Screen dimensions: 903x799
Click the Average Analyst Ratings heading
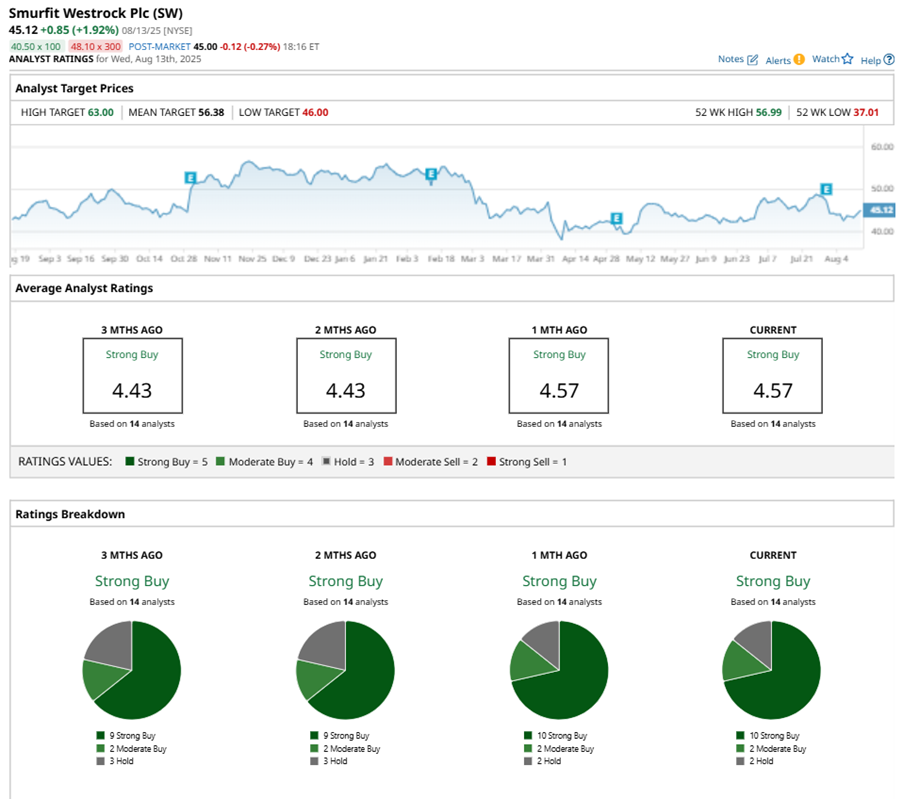click(x=84, y=288)
